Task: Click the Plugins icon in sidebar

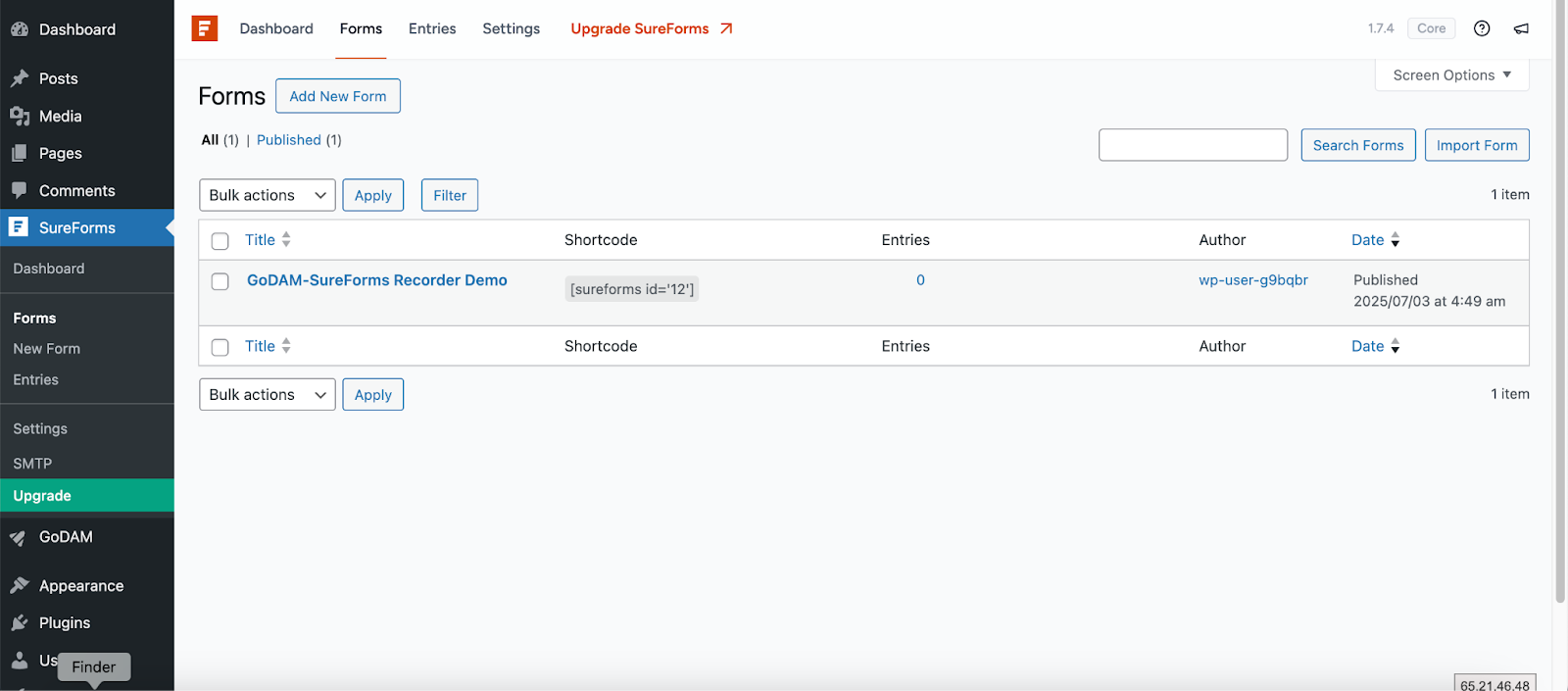Action: click(20, 623)
